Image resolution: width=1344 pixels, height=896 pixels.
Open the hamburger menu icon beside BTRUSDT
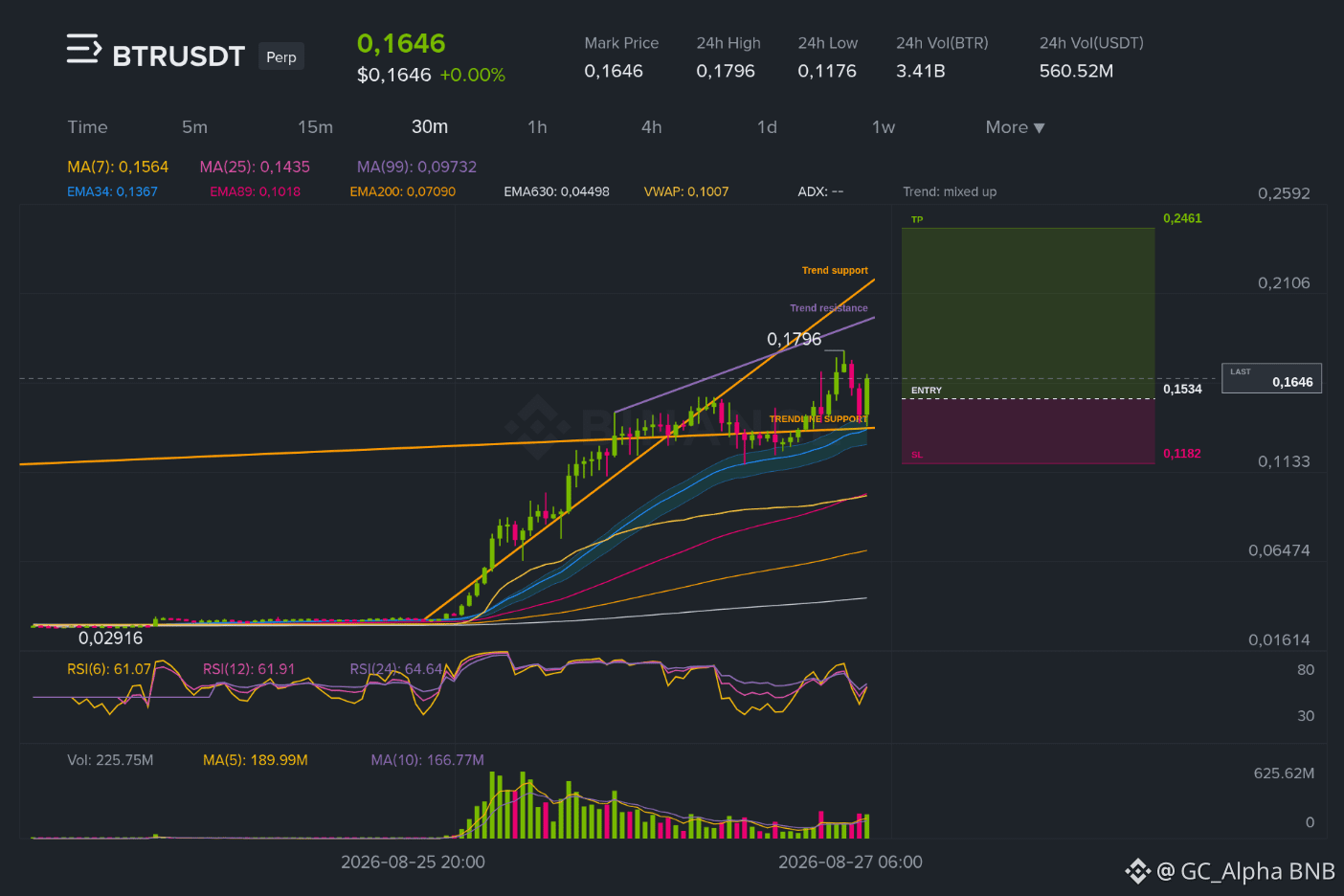(x=83, y=49)
